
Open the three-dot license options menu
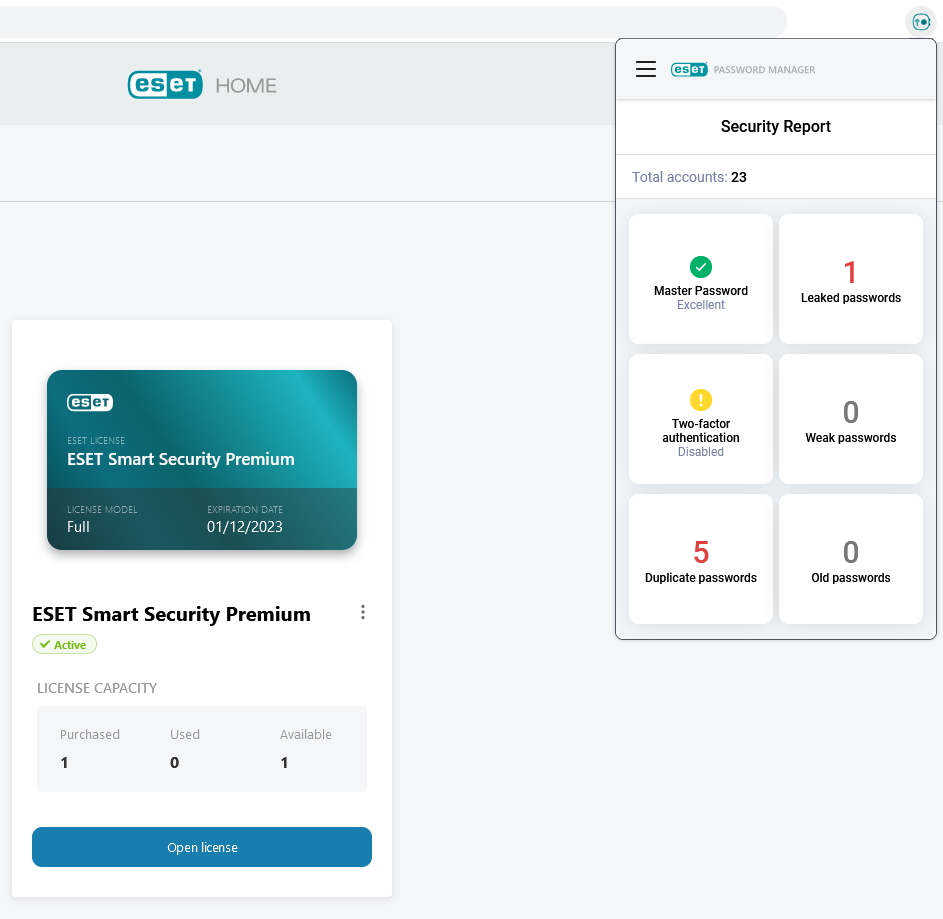[363, 612]
